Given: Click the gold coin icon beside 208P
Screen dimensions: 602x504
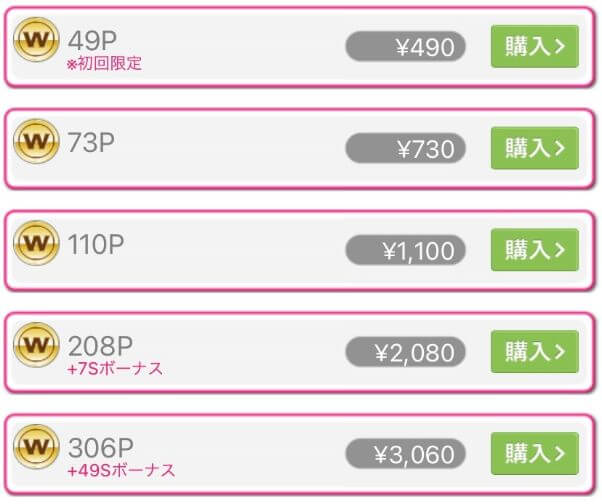Looking at the screenshot, I should click(x=37, y=346).
